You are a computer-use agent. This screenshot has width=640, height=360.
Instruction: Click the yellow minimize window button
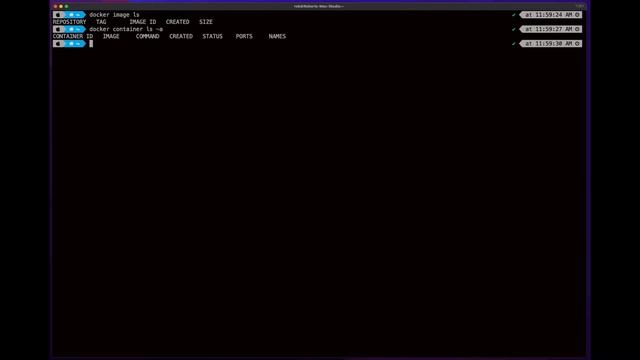click(61, 7)
